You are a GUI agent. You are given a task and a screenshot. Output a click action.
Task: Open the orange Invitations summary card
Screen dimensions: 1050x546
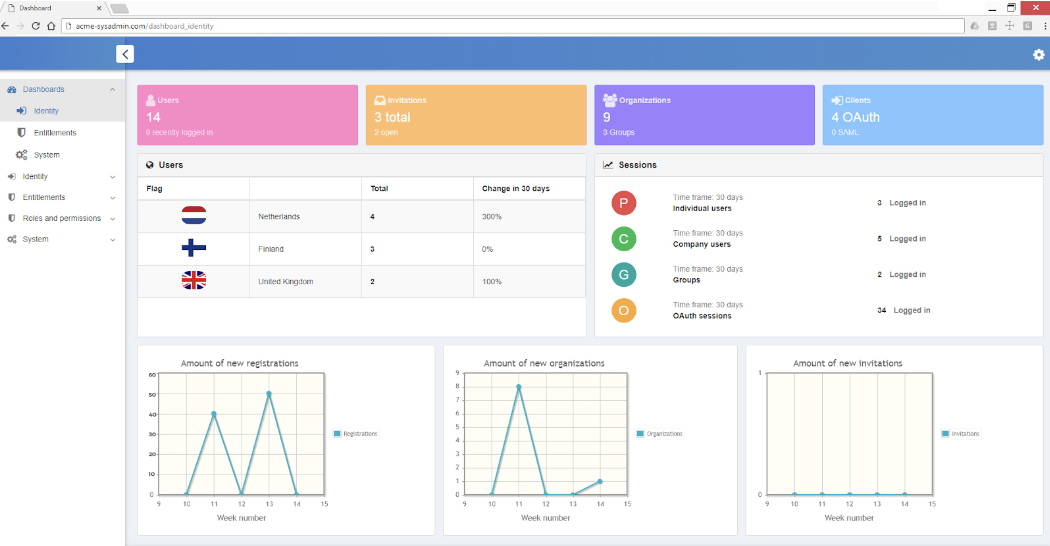pos(475,115)
